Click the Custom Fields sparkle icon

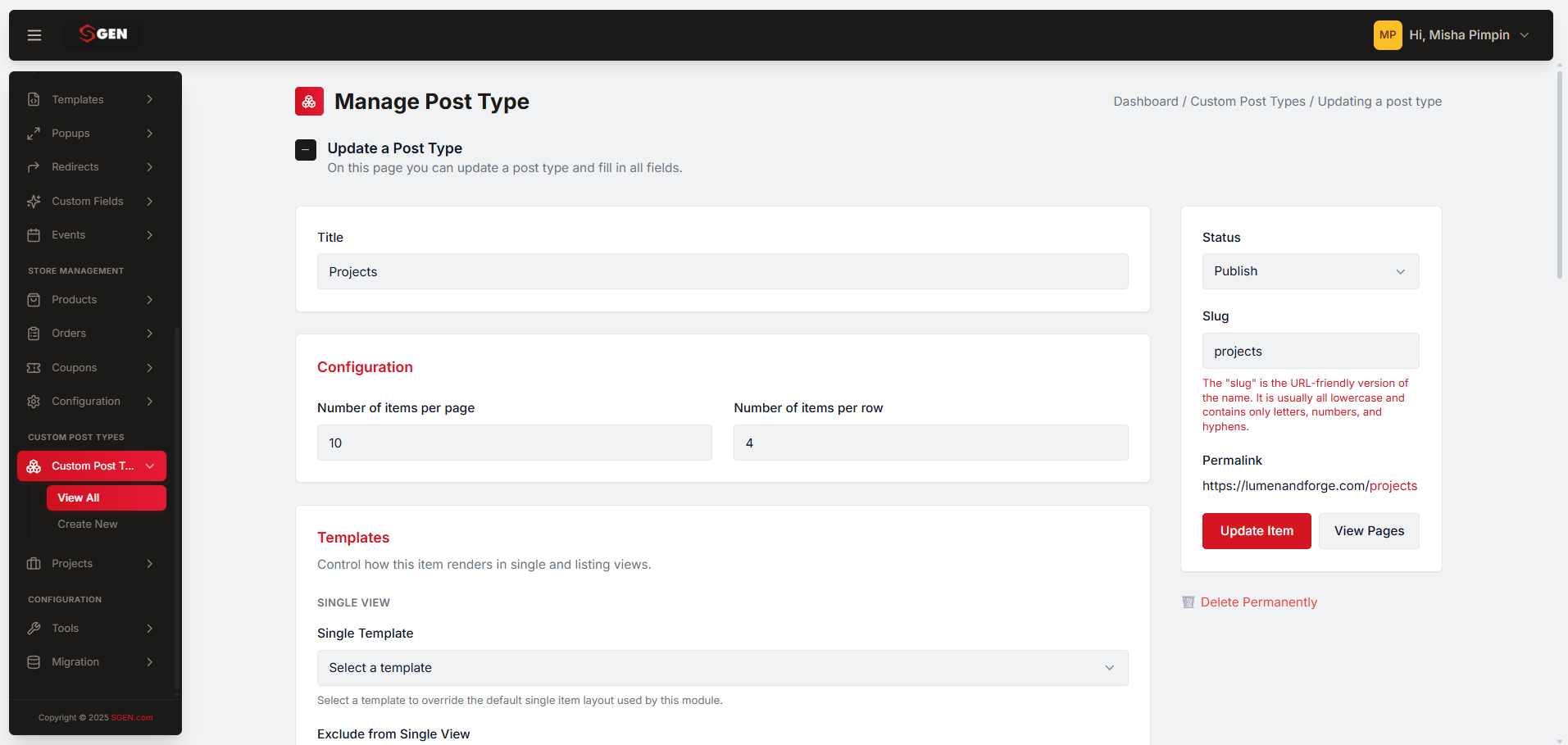coord(34,201)
